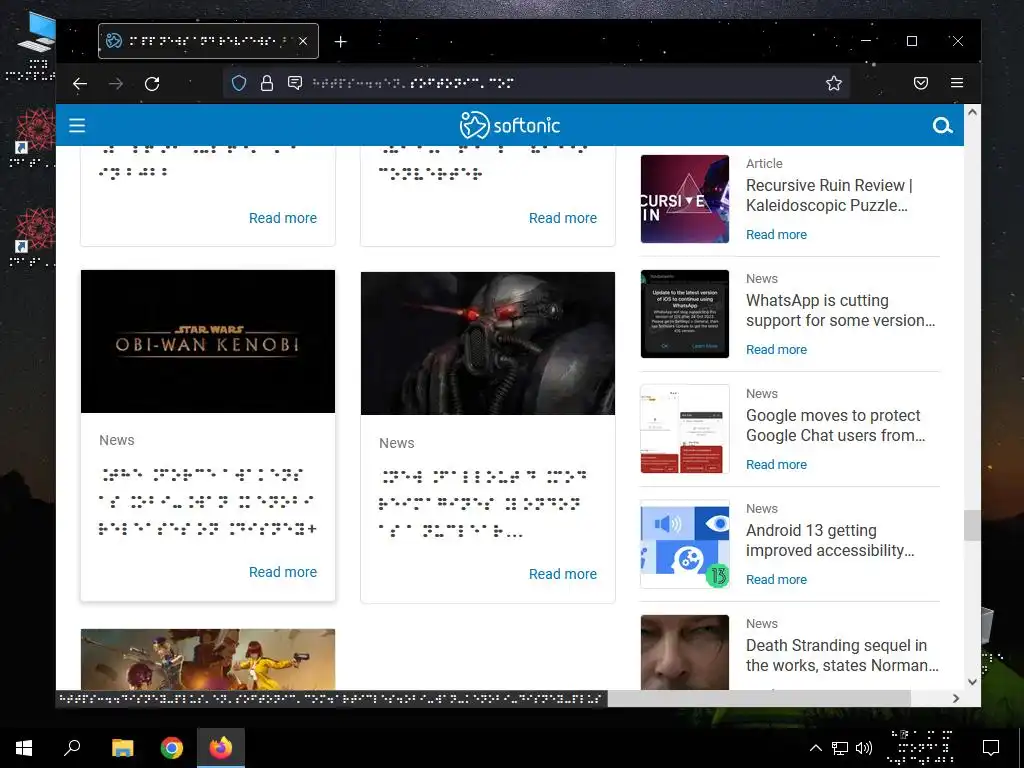Viewport: 1024px width, 768px height.
Task: Click the vertical scrollbar up arrow
Action: (x=972, y=112)
